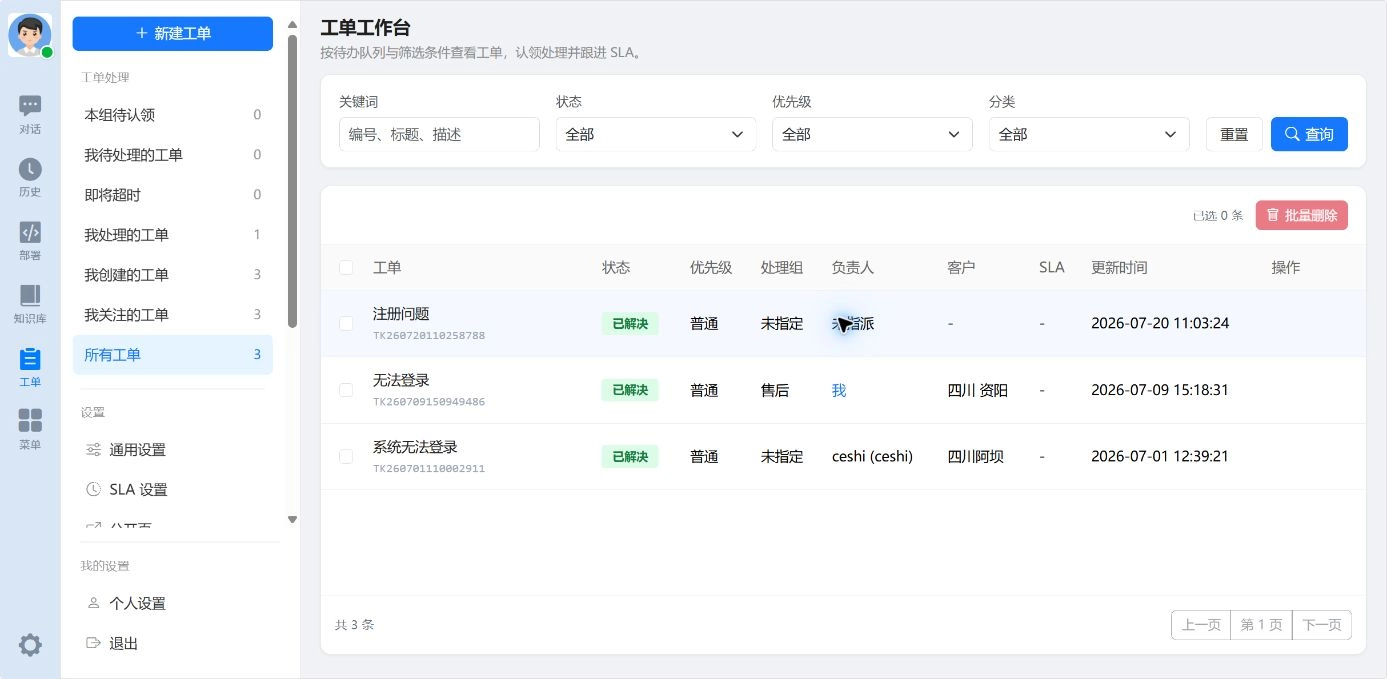This screenshot has width=1387, height=679.
Task: Click the sidebar vertical scrollbar thumb
Action: [x=292, y=180]
